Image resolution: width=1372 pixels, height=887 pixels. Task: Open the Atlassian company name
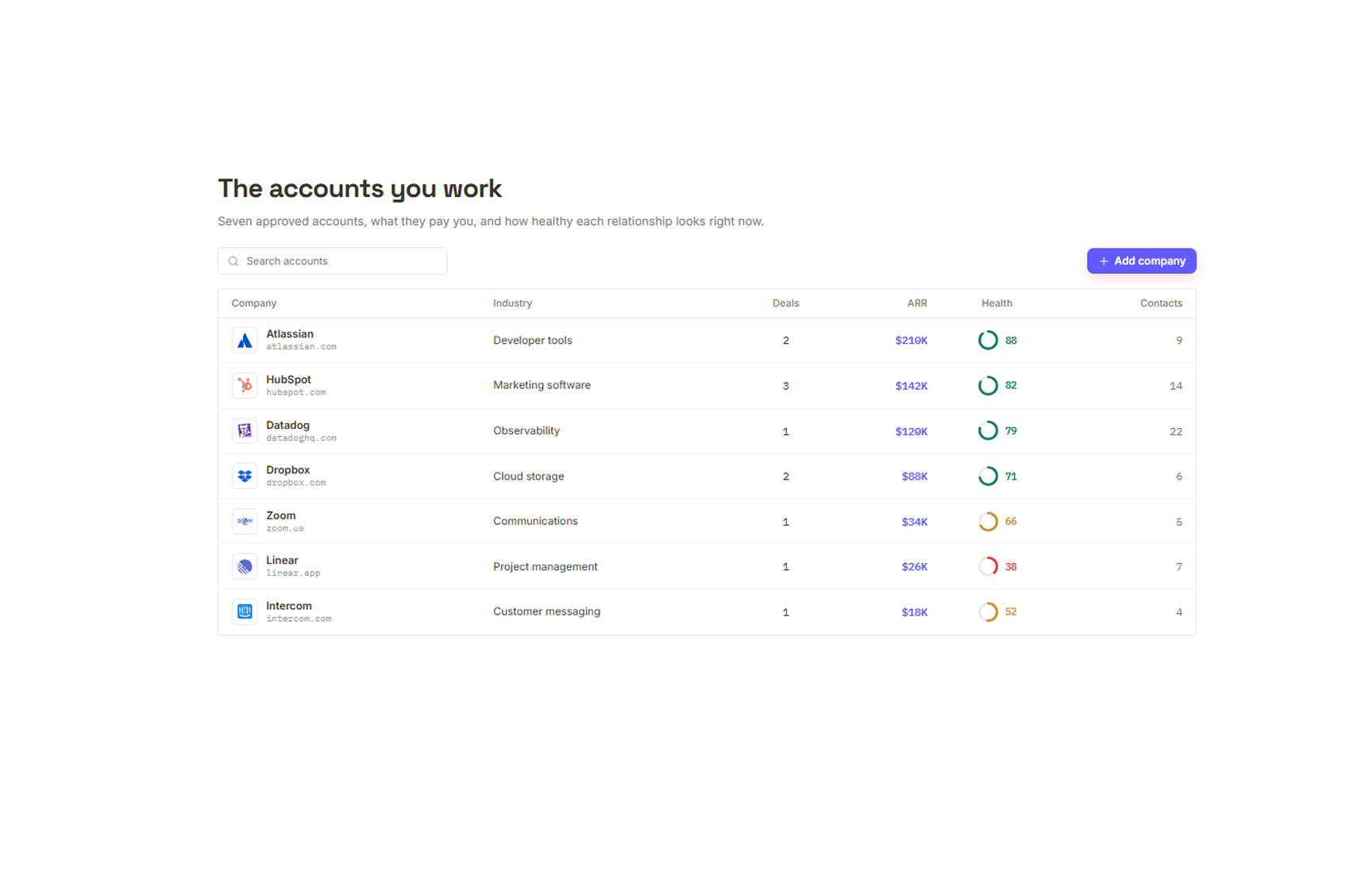click(x=290, y=334)
